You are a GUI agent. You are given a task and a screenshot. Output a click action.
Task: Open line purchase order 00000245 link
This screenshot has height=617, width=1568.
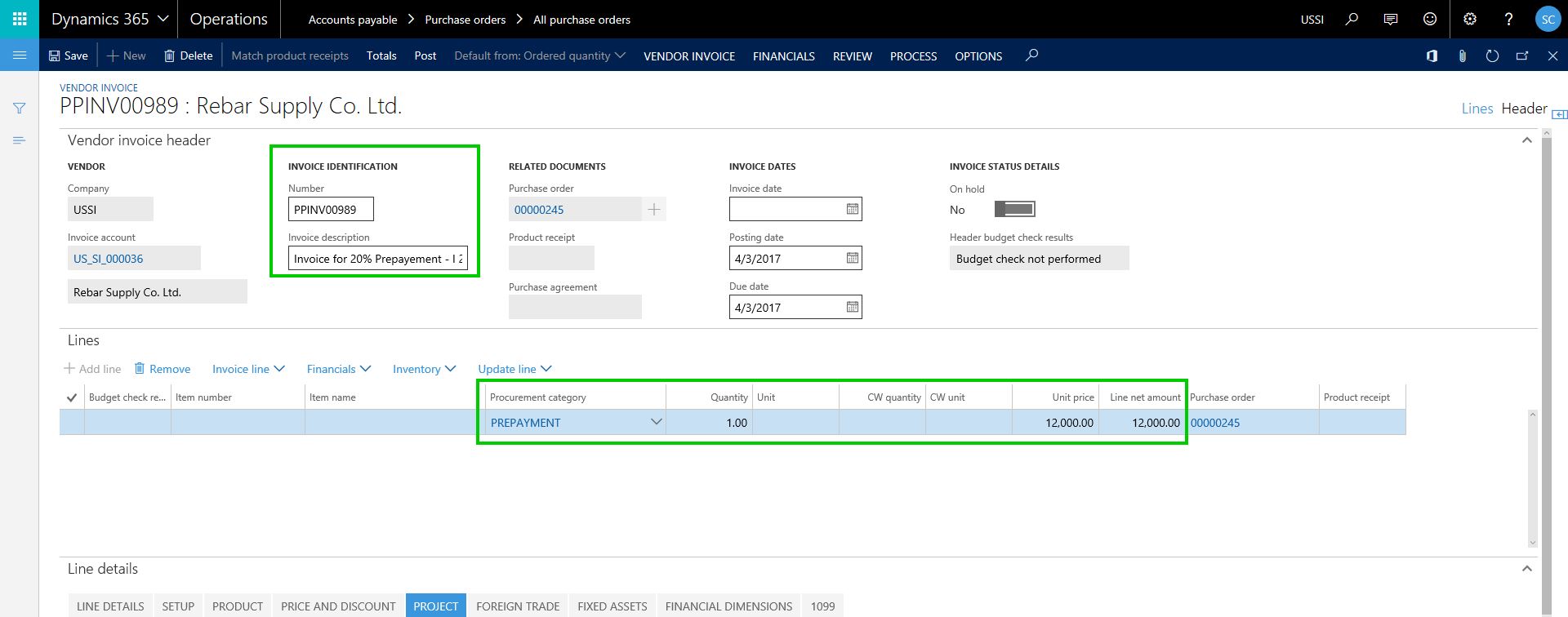(1215, 423)
